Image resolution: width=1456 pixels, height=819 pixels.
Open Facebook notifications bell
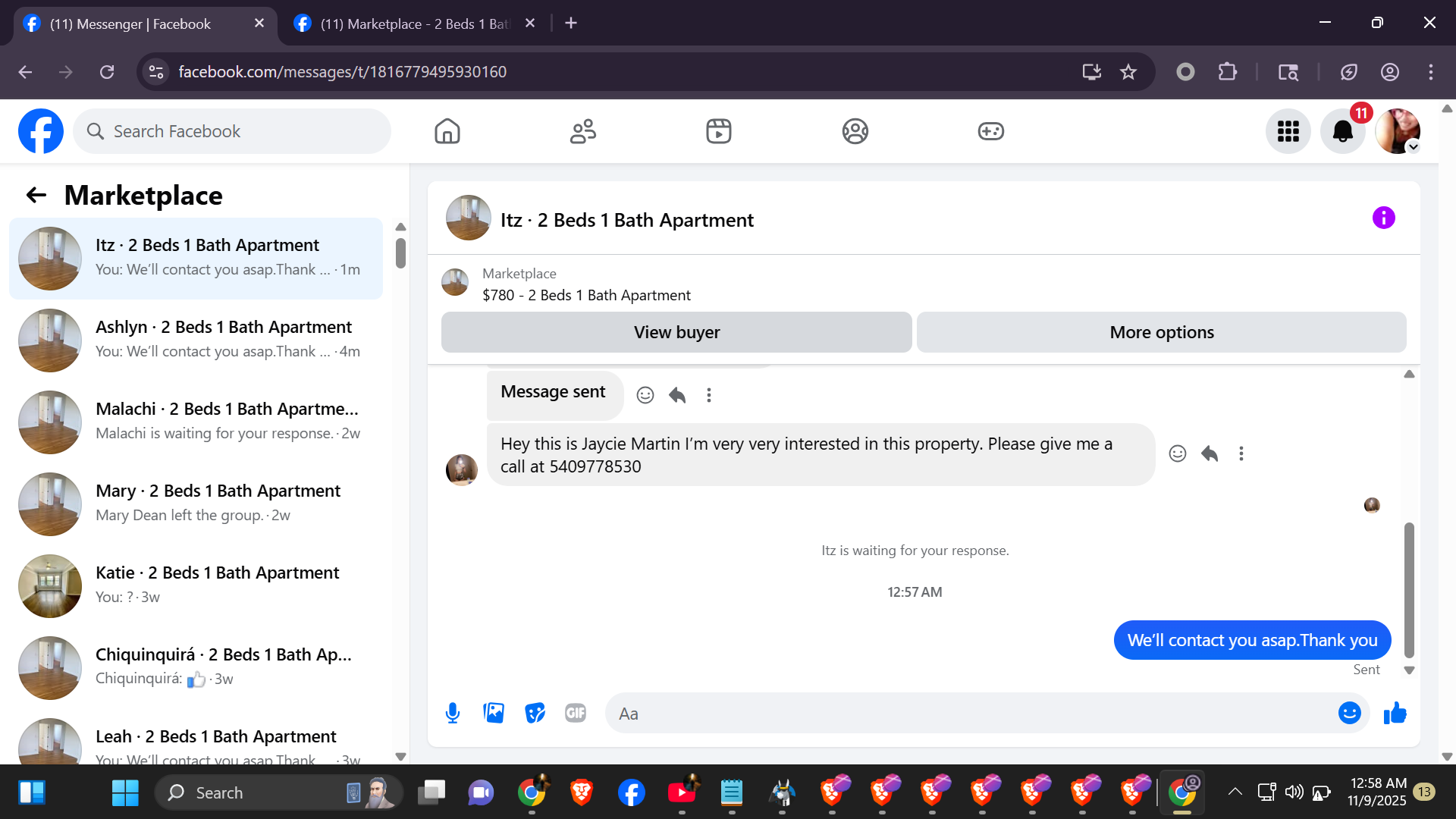click(x=1342, y=131)
